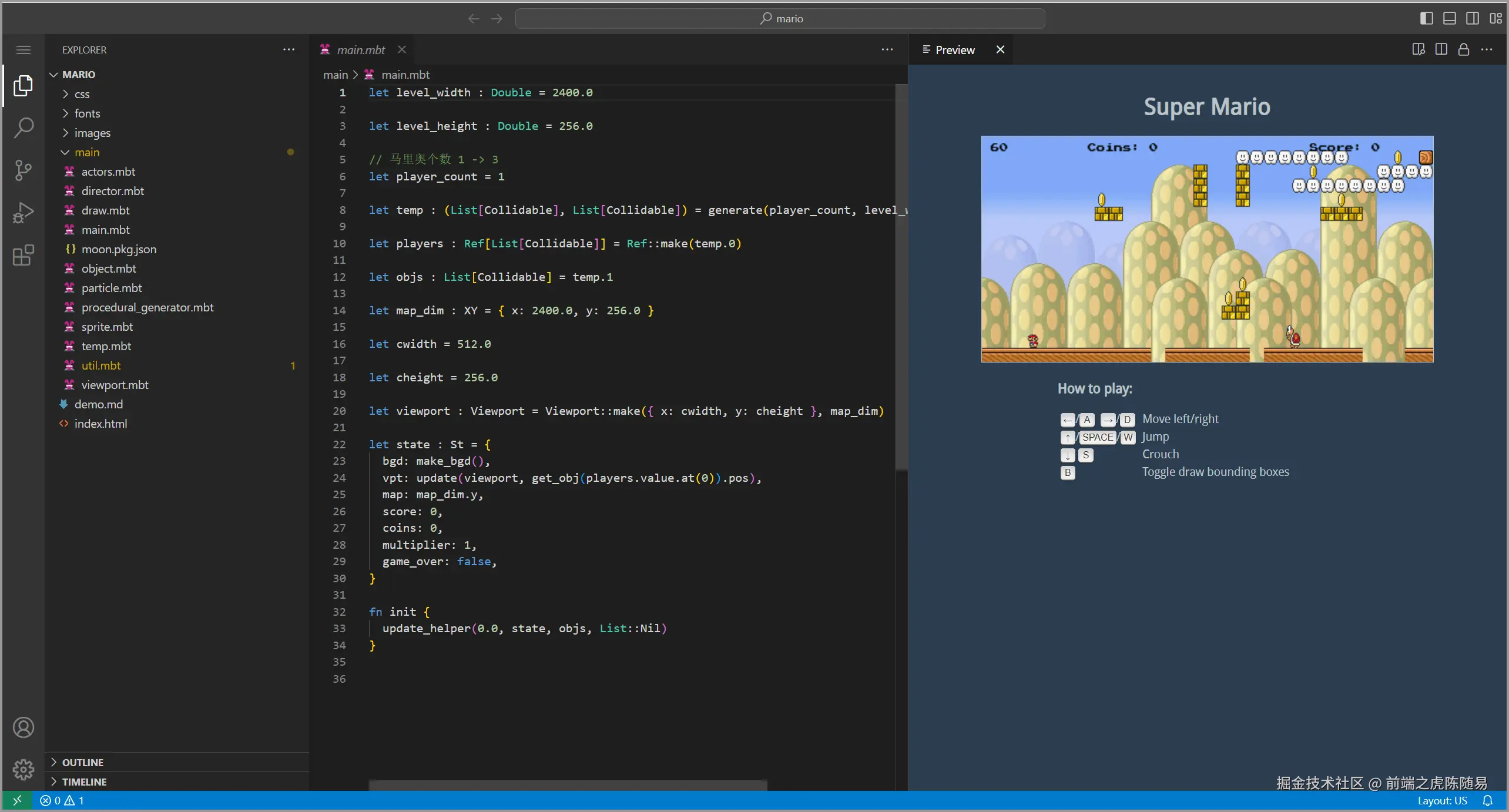Click the Super Mario heading
The height and width of the screenshot is (812, 1509).
click(1207, 107)
